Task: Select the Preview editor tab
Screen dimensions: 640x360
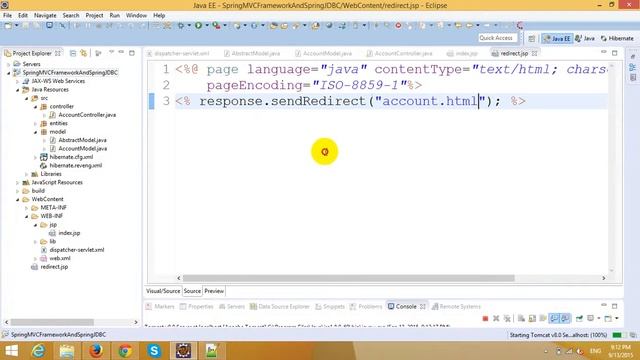Action: pos(214,291)
